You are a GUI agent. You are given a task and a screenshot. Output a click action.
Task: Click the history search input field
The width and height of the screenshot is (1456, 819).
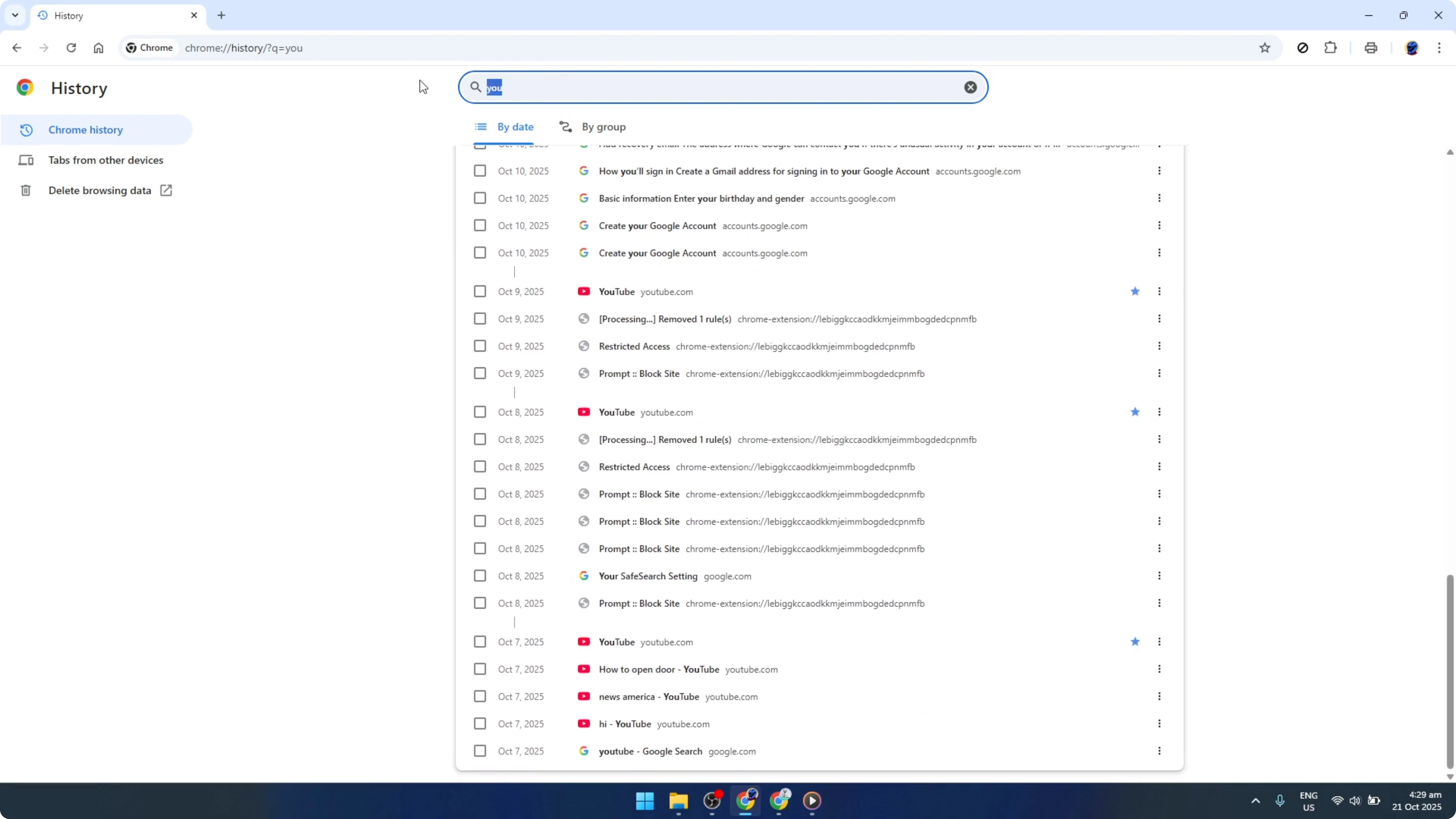[724, 87]
